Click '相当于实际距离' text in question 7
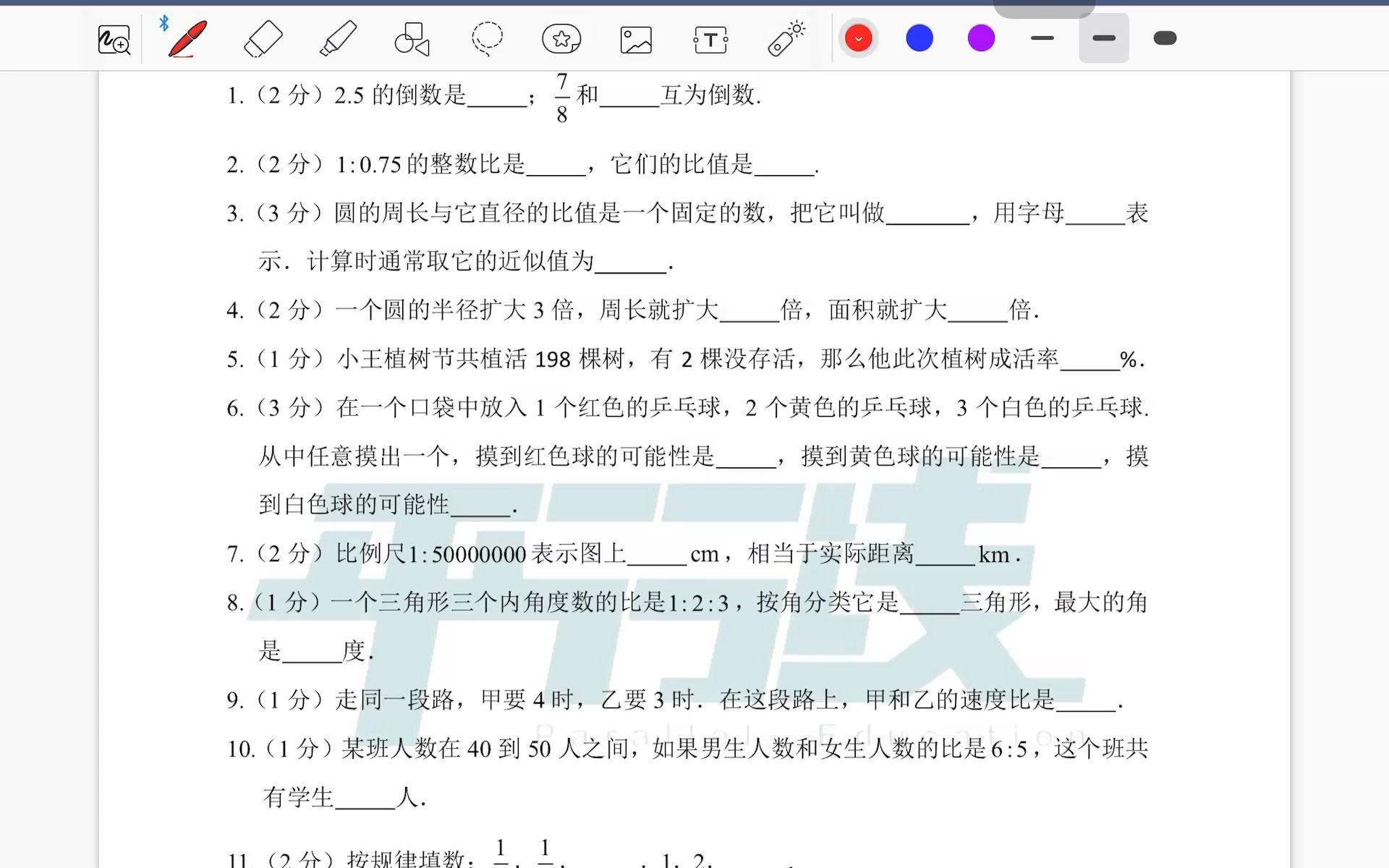Image resolution: width=1389 pixels, height=868 pixels. pos(831,554)
